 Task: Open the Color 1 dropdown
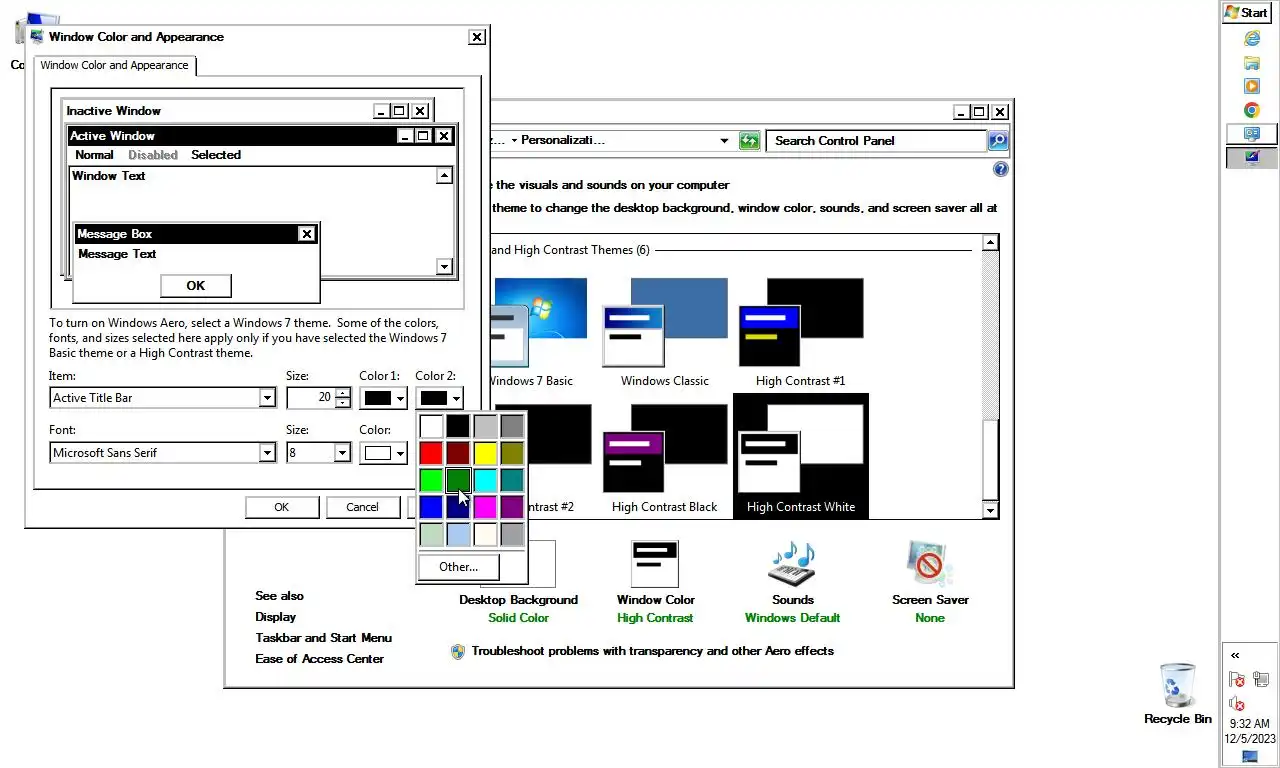384,398
